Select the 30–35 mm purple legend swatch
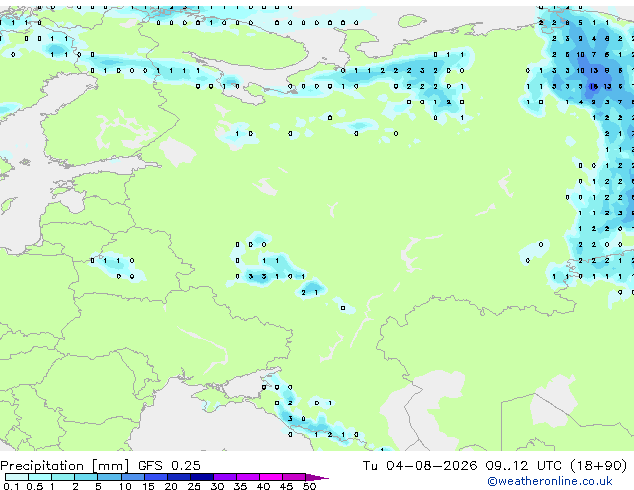Image resolution: width=634 pixels, height=490 pixels. [x=224, y=477]
